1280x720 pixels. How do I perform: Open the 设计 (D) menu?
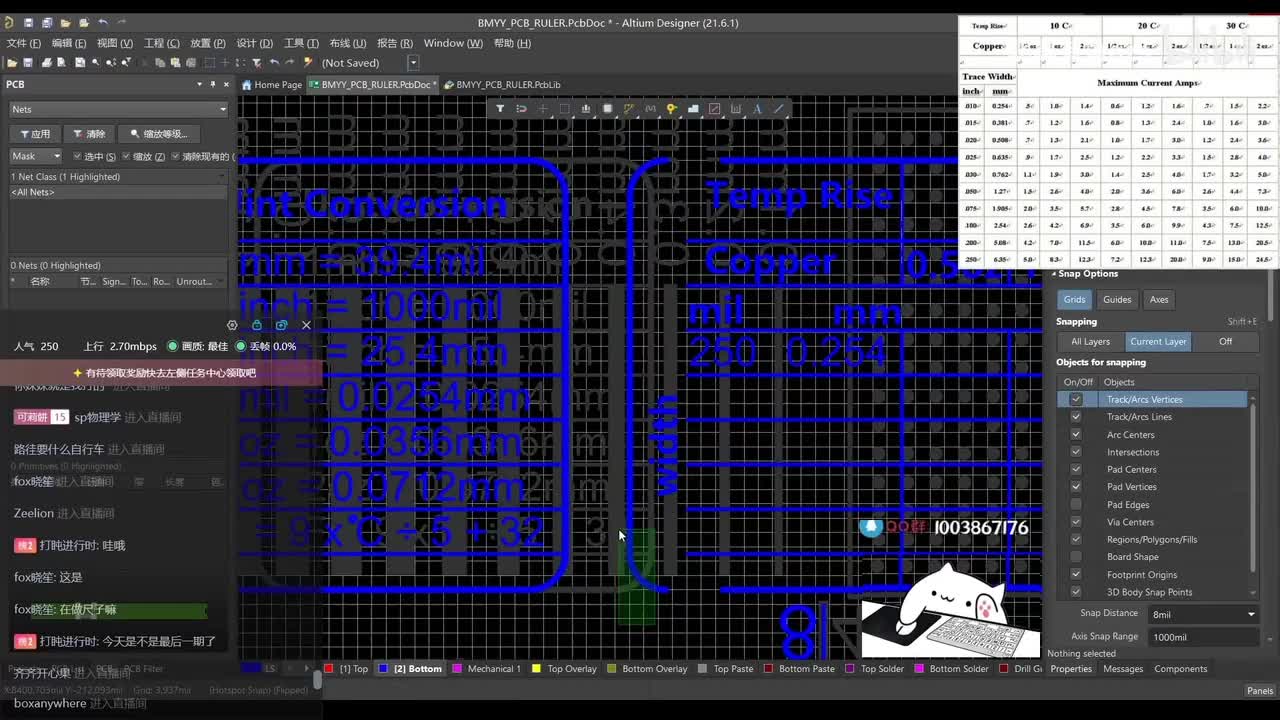pos(254,43)
